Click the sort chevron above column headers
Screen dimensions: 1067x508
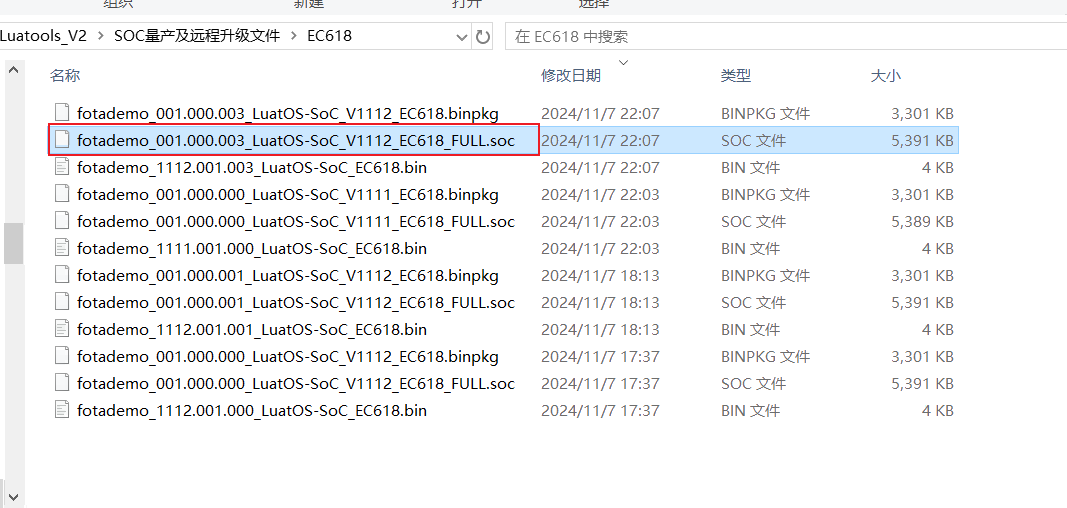(623, 63)
